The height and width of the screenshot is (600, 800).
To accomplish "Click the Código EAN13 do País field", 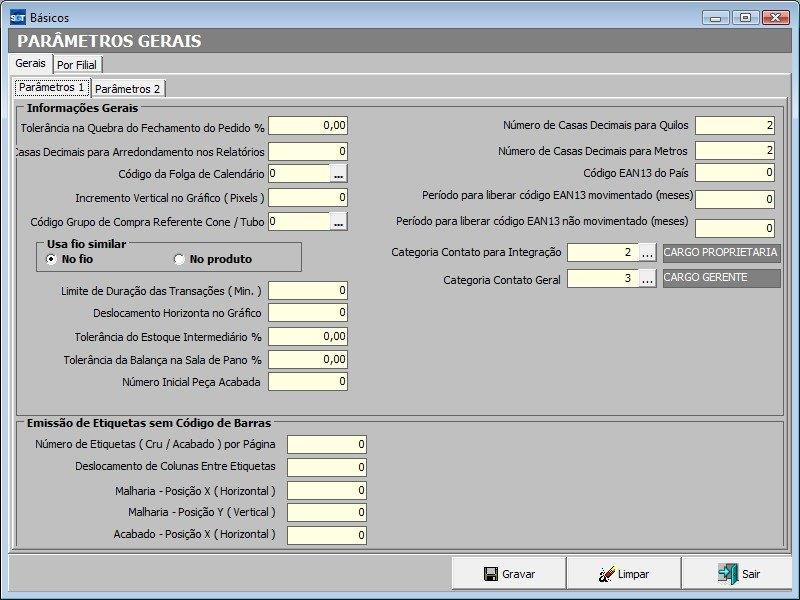I will click(734, 174).
